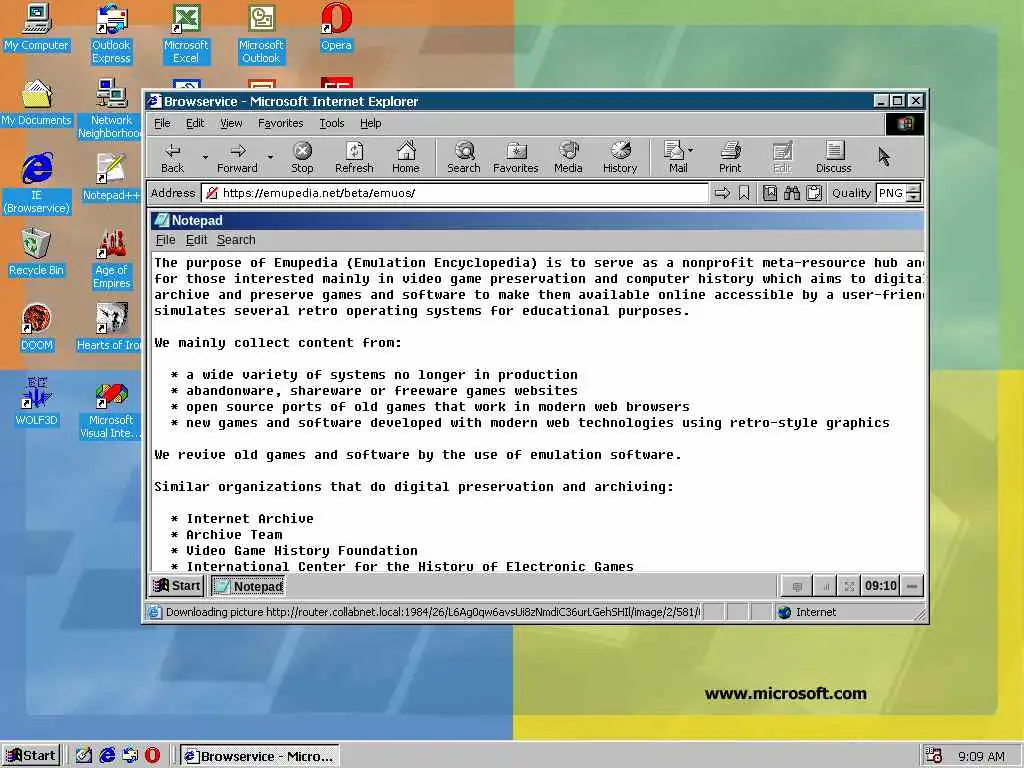Select the Browservice taskbar button
This screenshot has width=1024, height=768.
click(260, 756)
